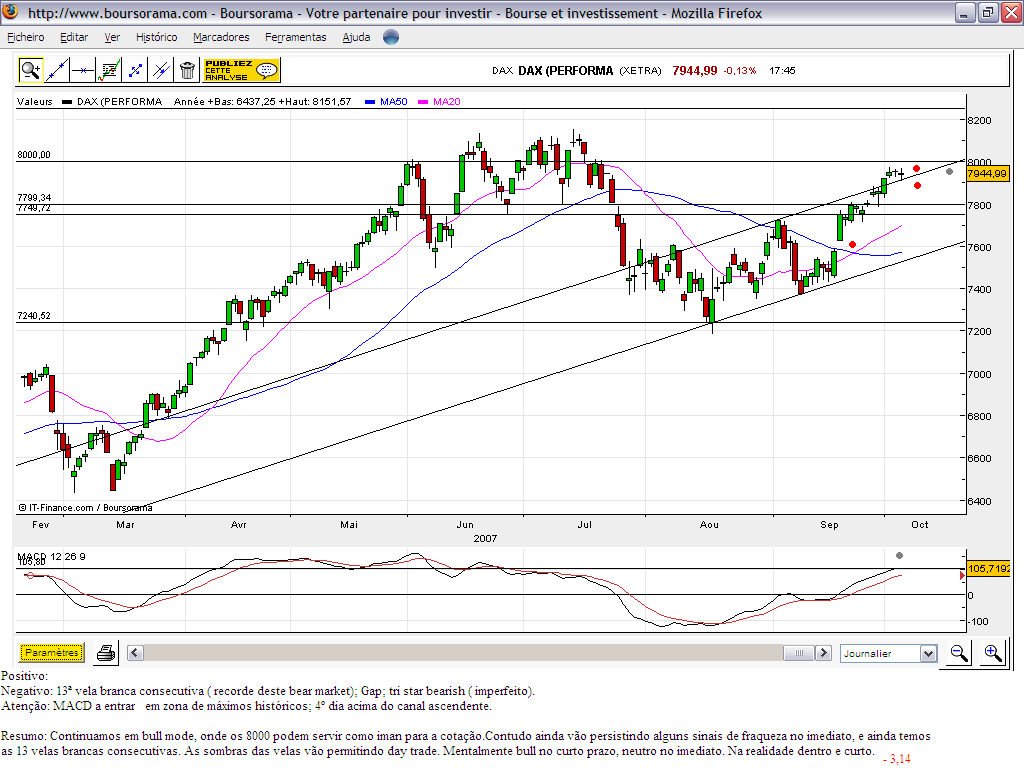This screenshot has height=768, width=1024.
Task: Click the right arrow of chart scrollbar
Action: (824, 652)
